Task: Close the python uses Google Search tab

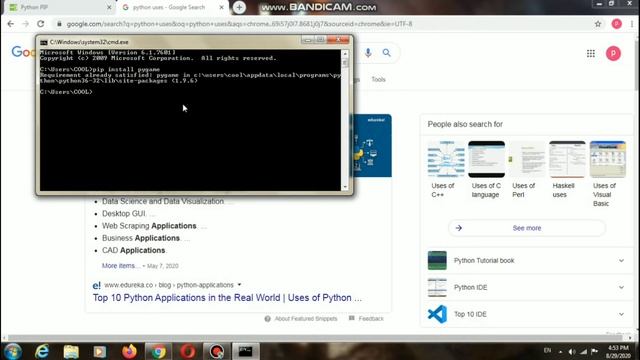Action: 221,7
